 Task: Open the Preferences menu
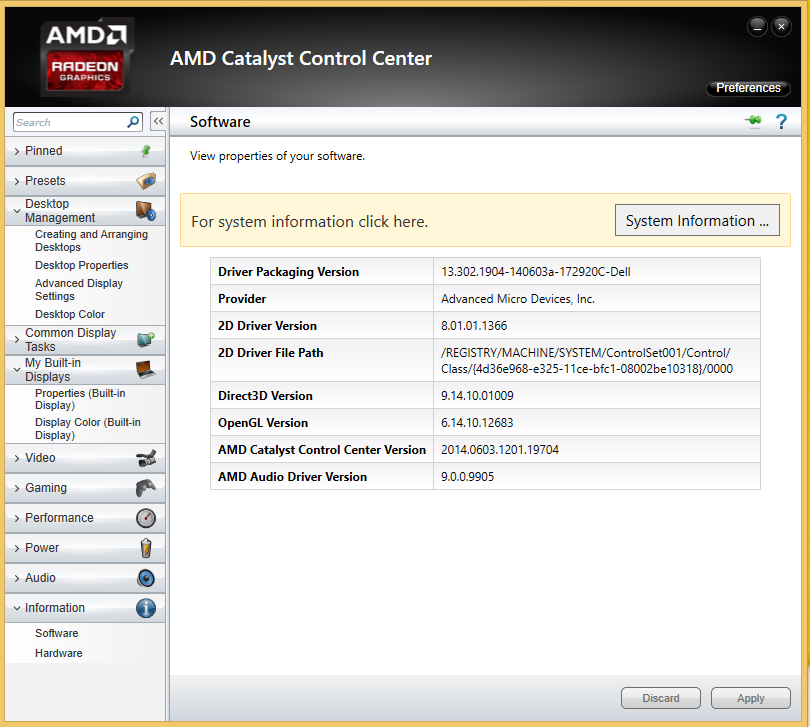[748, 88]
